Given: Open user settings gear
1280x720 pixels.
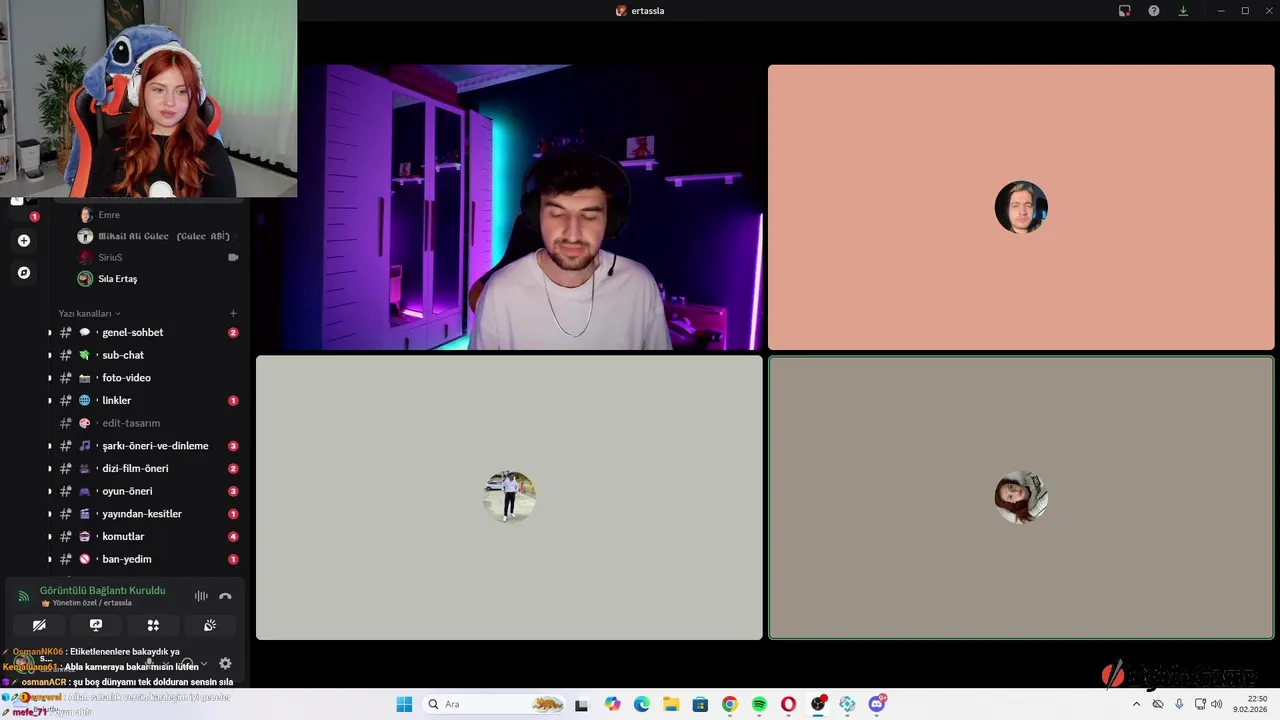Looking at the screenshot, I should (x=225, y=663).
